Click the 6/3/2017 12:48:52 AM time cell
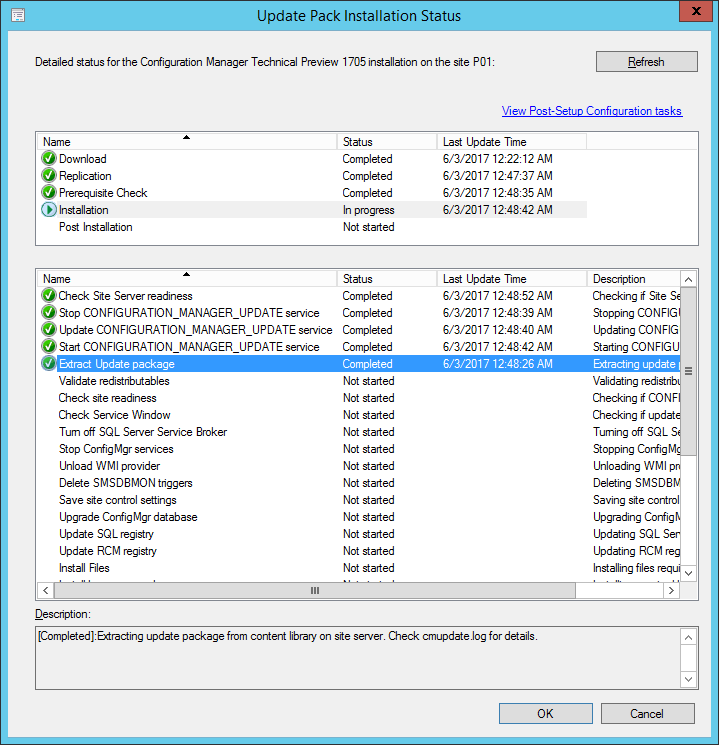The width and height of the screenshot is (719, 745). [498, 296]
